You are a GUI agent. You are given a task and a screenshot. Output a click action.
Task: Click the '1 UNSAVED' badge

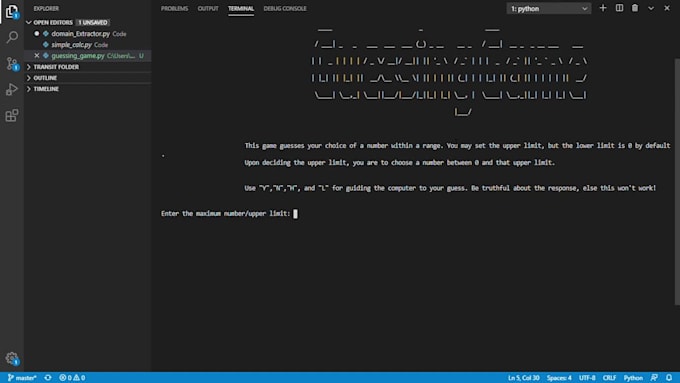(93, 22)
